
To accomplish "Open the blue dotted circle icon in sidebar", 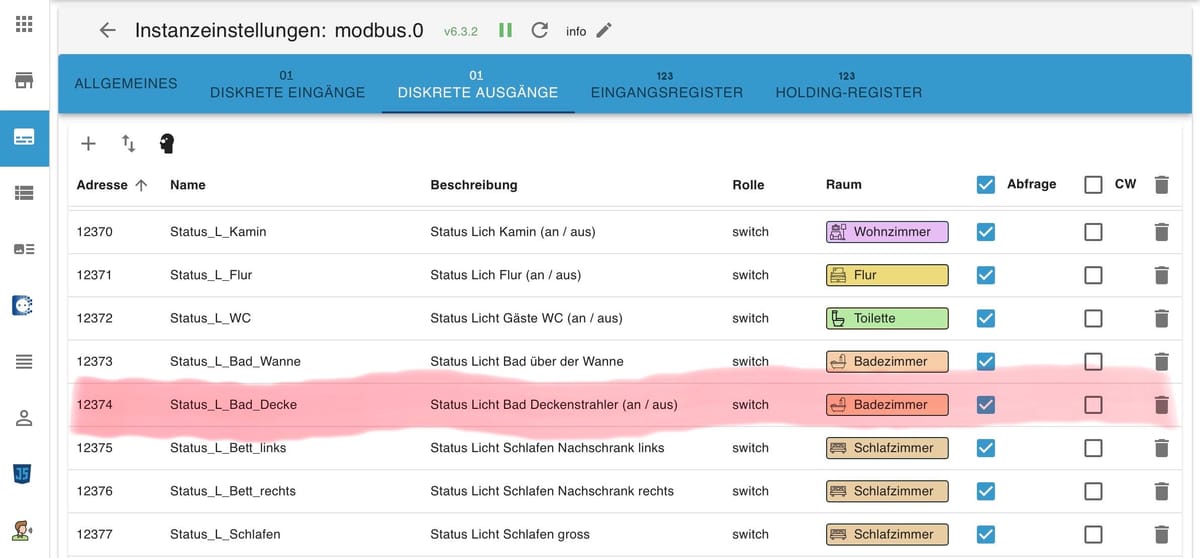I will (24, 306).
